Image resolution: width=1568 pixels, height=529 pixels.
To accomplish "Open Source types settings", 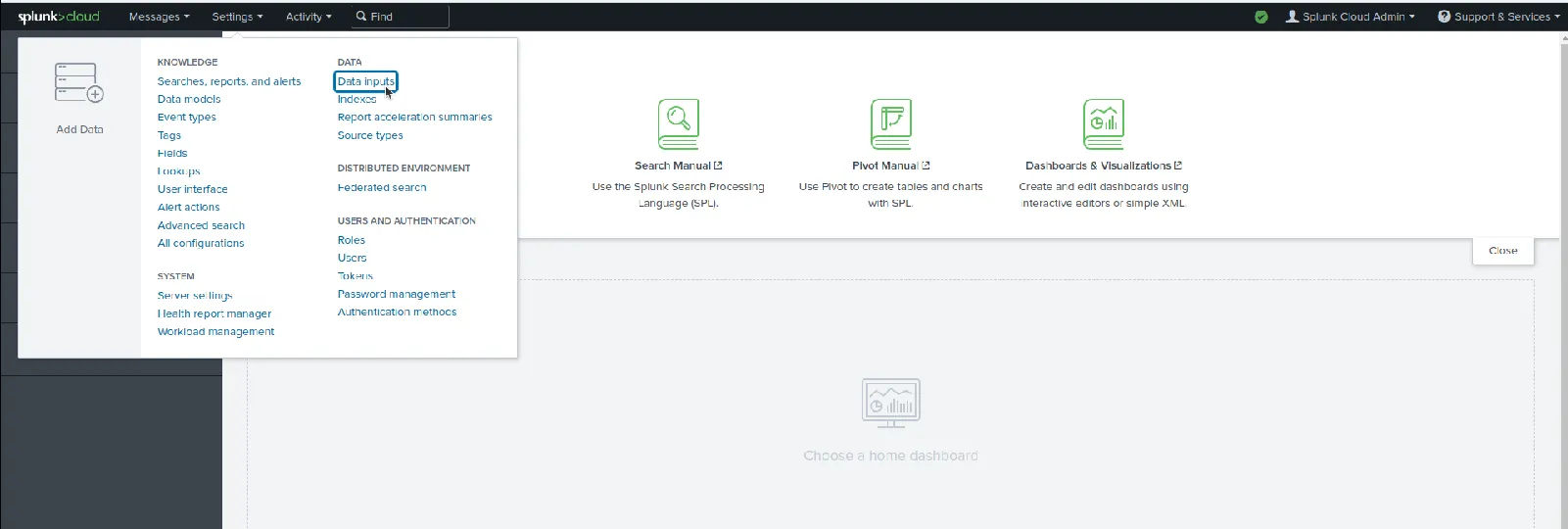I will [370, 135].
